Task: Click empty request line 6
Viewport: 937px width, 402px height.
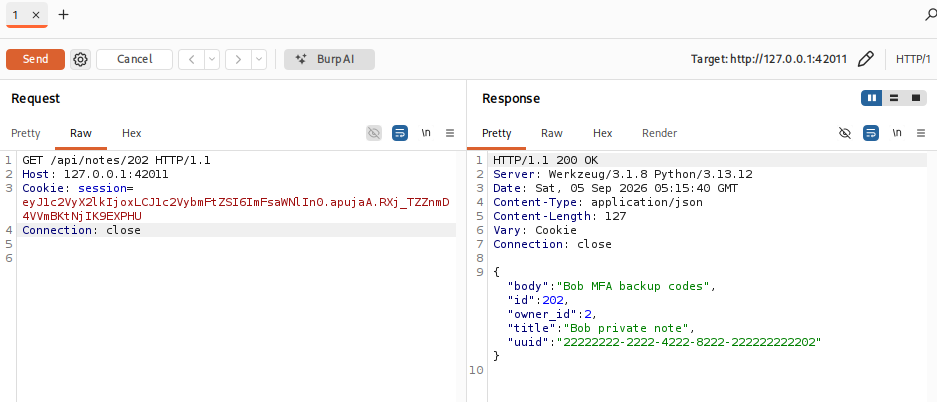Action: click(x=236, y=258)
